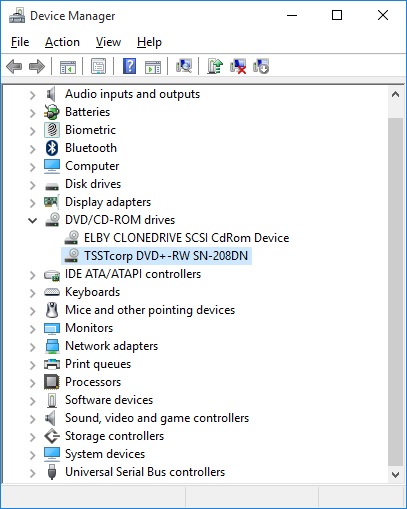Open Properties via toolbar icon

99,66
